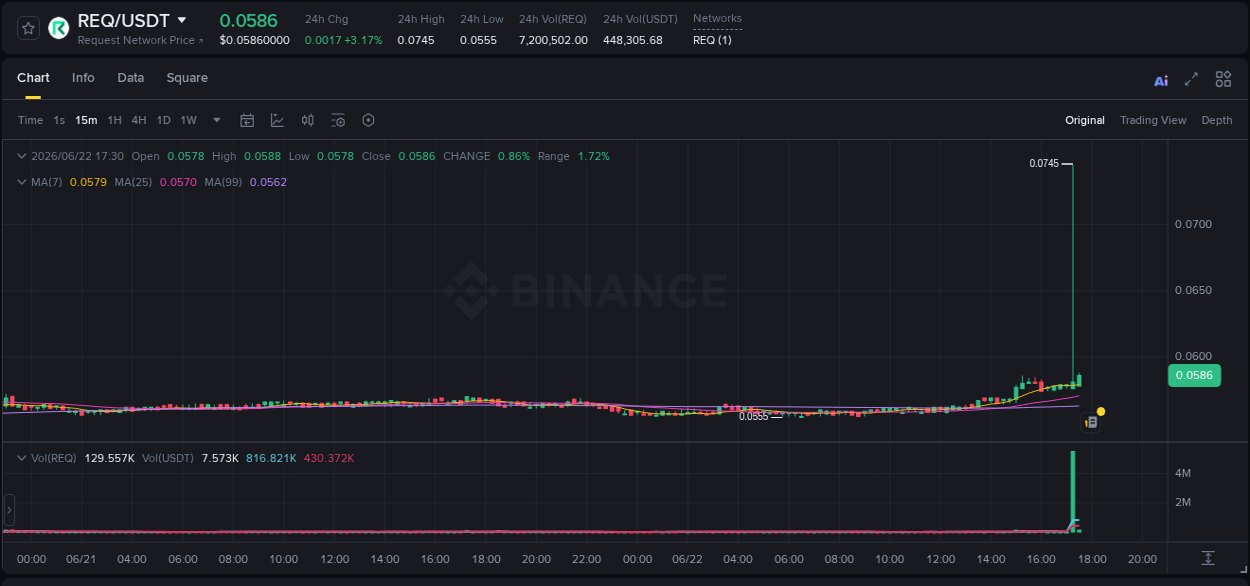The height and width of the screenshot is (586, 1250).
Task: Click the 06/22 date on time axis
Action: click(x=688, y=559)
